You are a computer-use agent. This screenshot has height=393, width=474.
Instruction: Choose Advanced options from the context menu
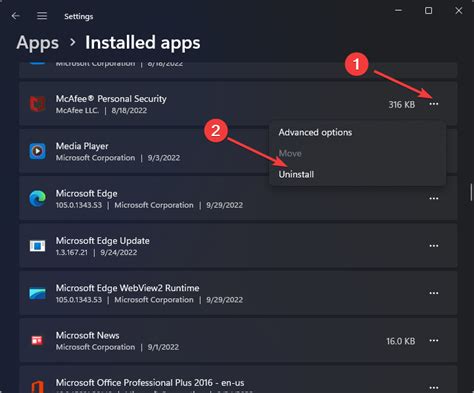(x=315, y=132)
